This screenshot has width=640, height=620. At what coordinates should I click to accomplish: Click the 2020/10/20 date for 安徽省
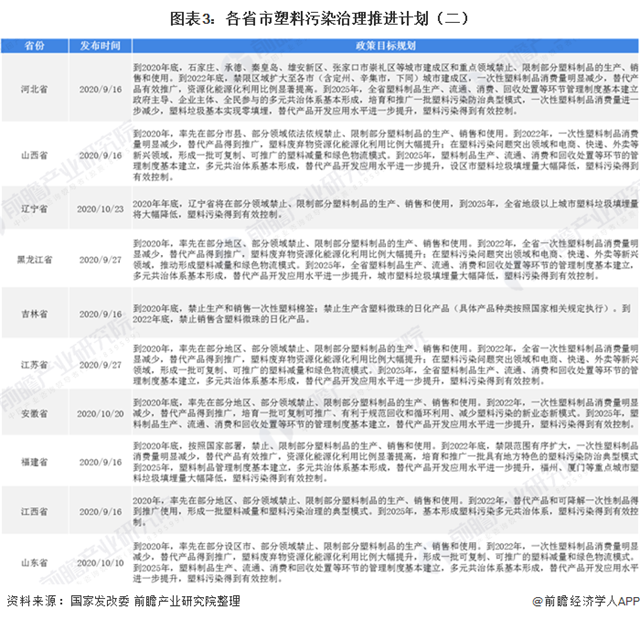98,413
